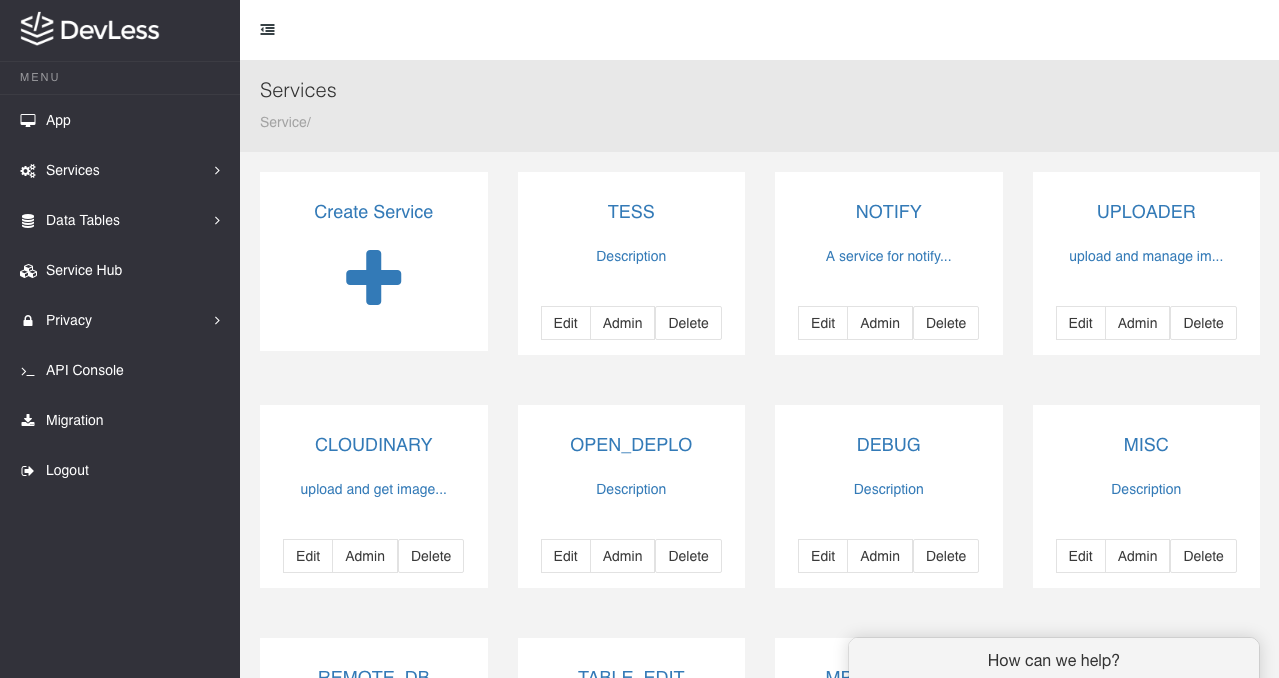Click the API Console terminal icon
Screen dimensions: 1279x678
tap(28, 370)
